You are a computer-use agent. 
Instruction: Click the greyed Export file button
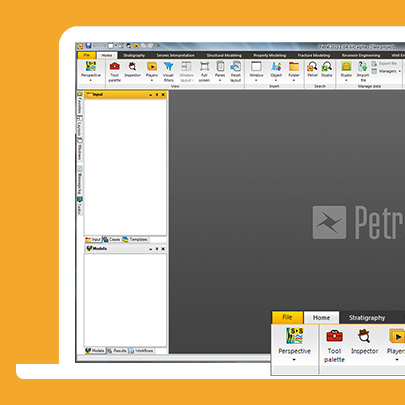tap(384, 63)
